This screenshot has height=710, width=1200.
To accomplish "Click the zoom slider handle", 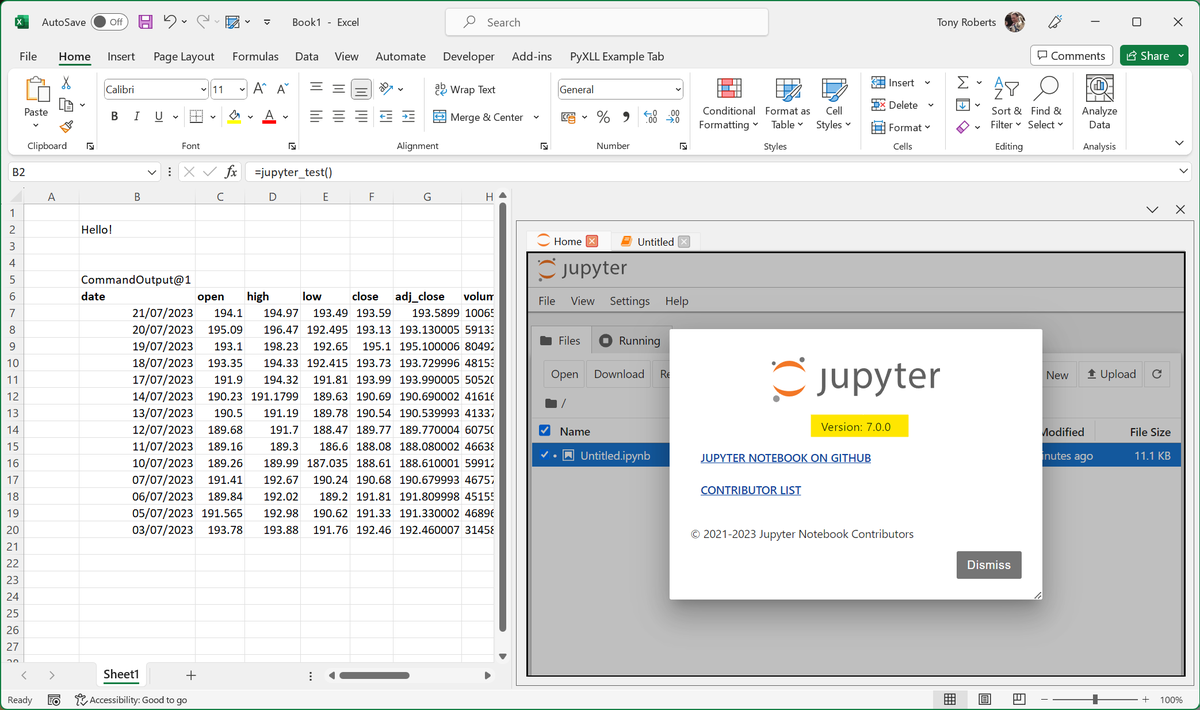I will pyautogui.click(x=1095, y=700).
